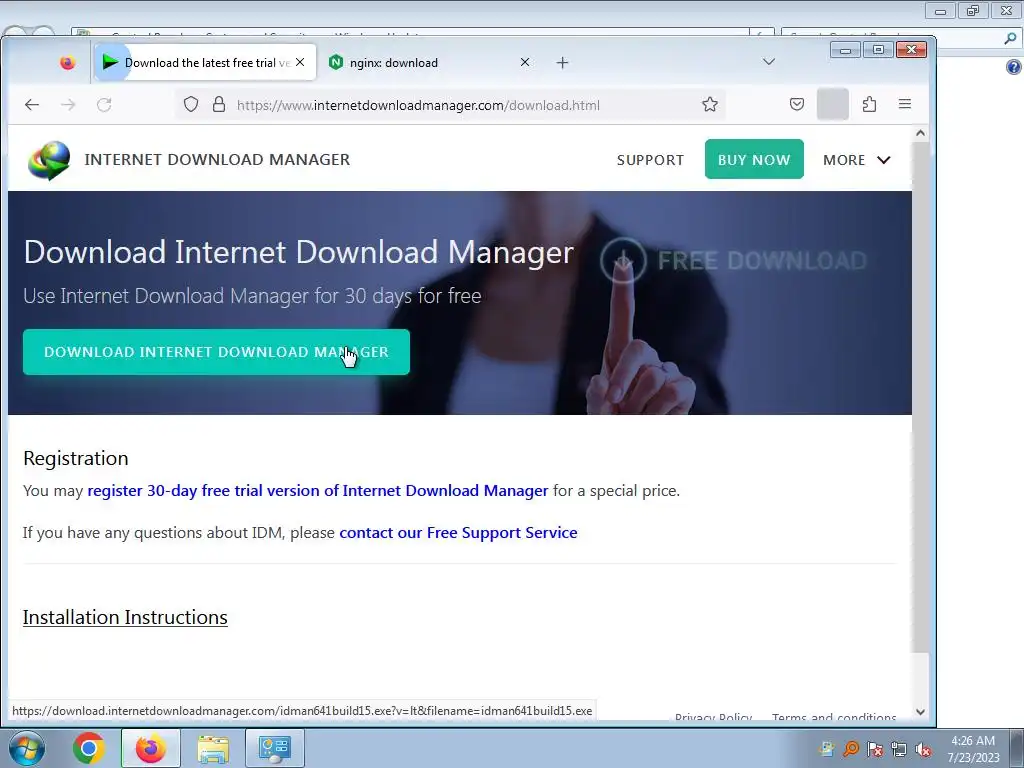
Task: Select the Download the latest free trial tab
Action: pyautogui.click(x=205, y=63)
